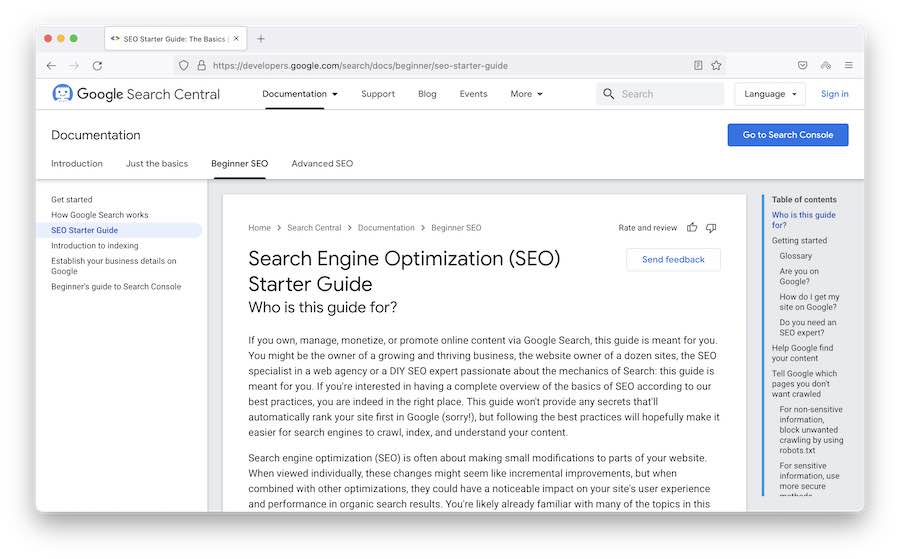Open the Firefox hamburger menu
The height and width of the screenshot is (559, 900).
848,65
